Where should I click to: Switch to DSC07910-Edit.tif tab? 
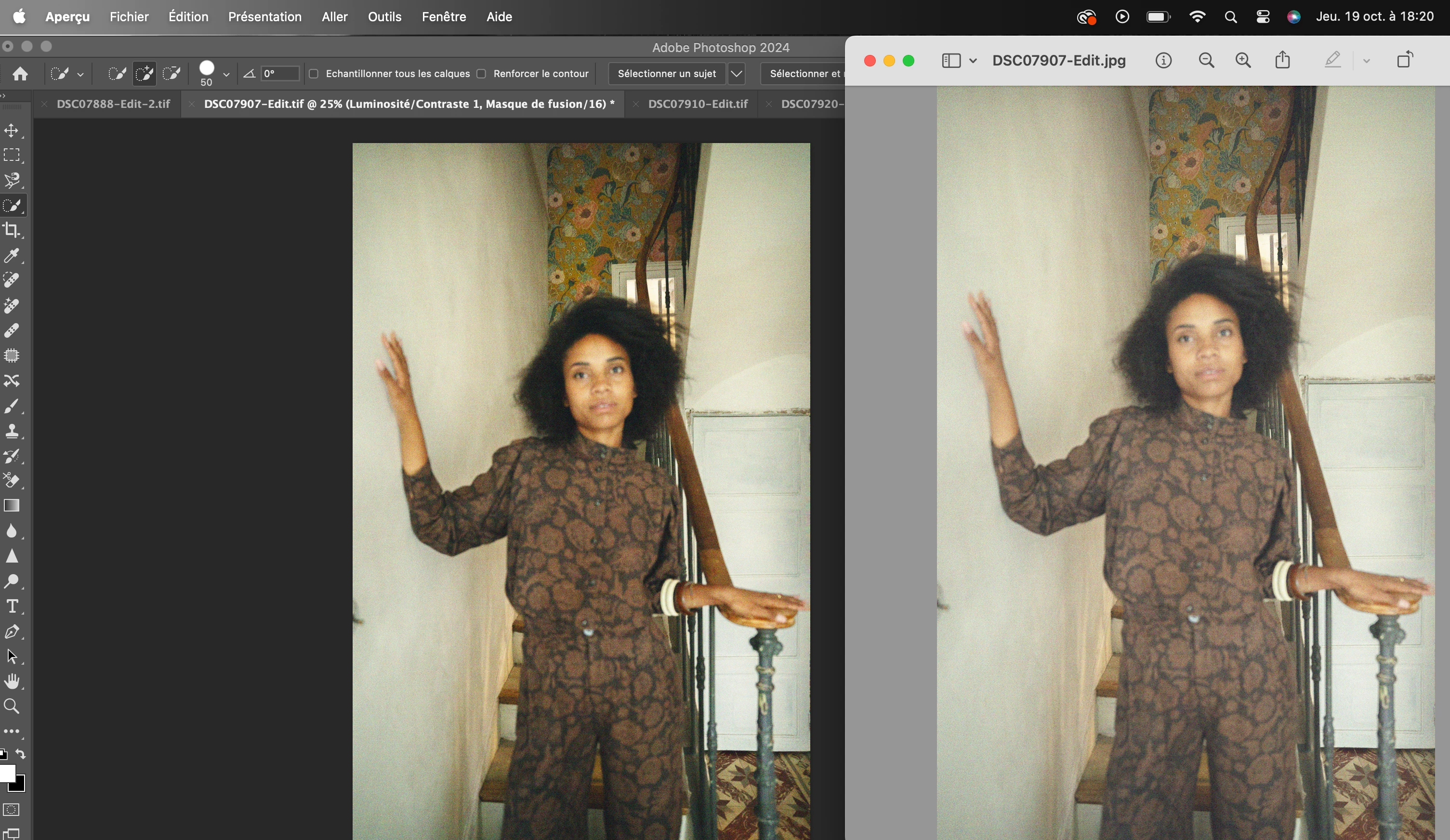pos(698,104)
